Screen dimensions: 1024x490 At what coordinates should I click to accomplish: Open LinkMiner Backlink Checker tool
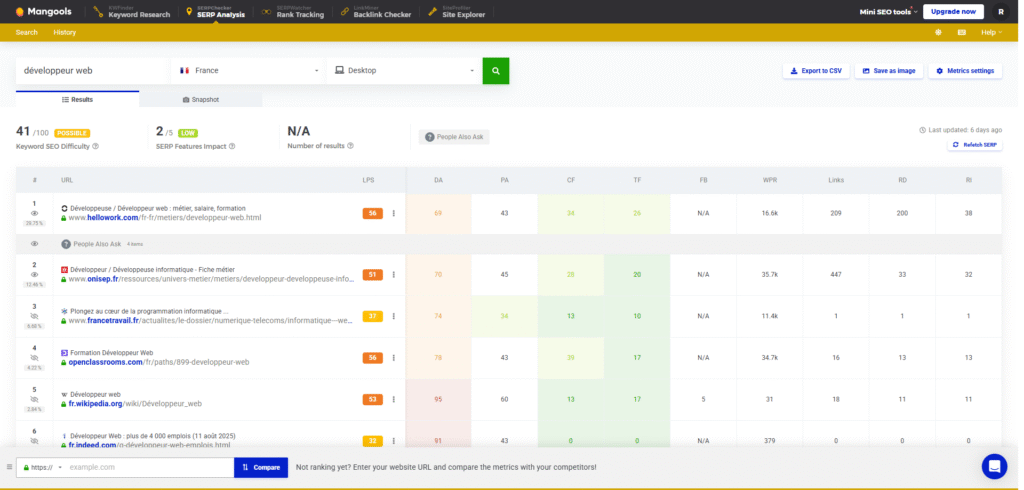click(x=376, y=11)
